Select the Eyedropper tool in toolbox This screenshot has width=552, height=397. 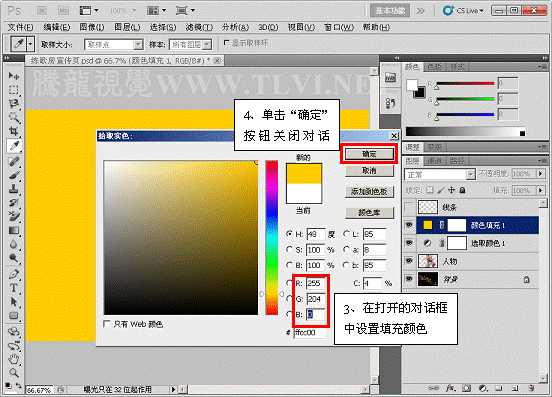pos(14,145)
